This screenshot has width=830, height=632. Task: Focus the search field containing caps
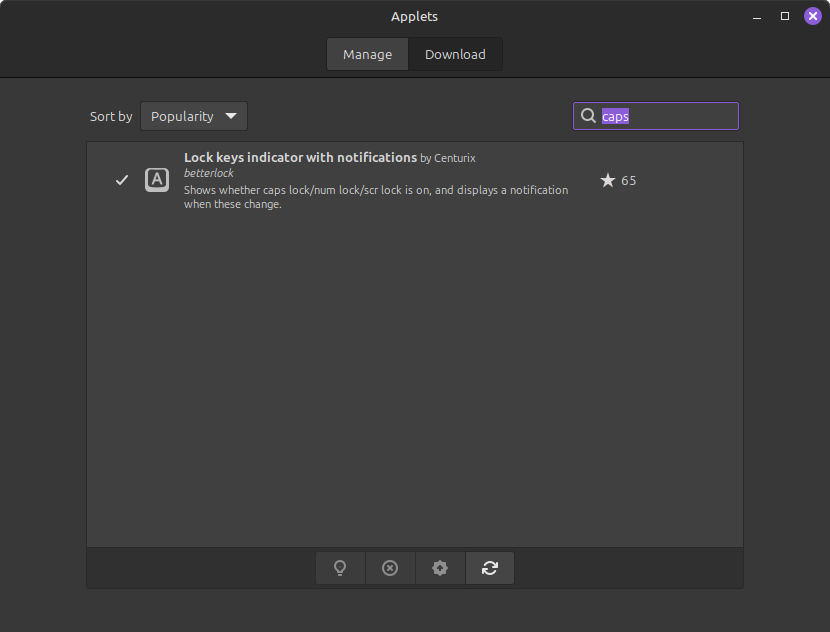click(665, 116)
